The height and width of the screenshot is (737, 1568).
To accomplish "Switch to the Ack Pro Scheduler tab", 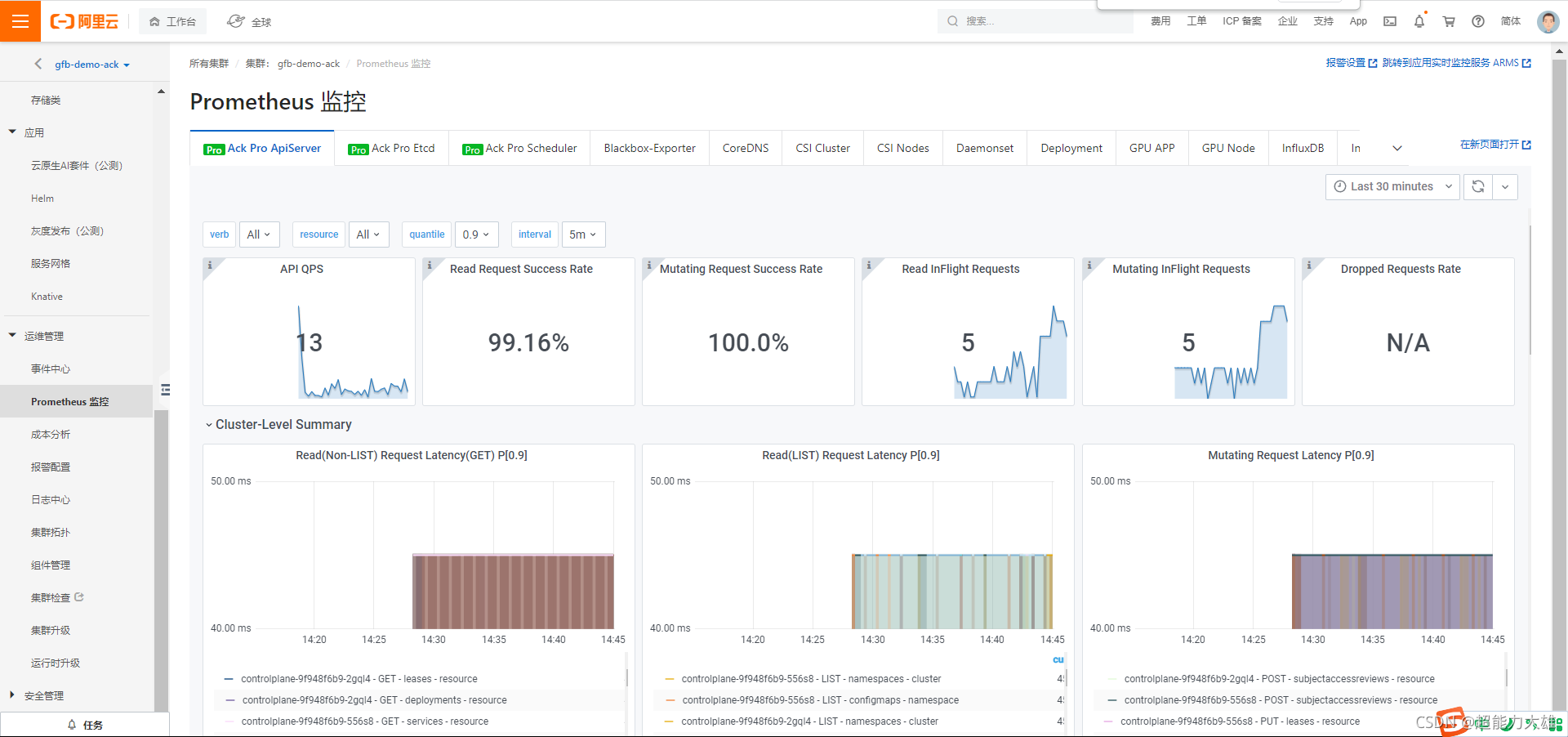I will pyautogui.click(x=519, y=148).
